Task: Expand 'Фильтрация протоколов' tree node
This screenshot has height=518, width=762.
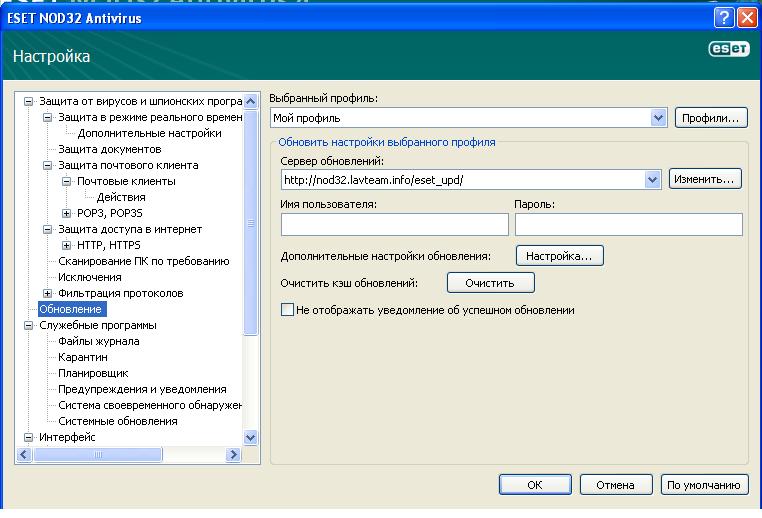Action: coord(47,293)
